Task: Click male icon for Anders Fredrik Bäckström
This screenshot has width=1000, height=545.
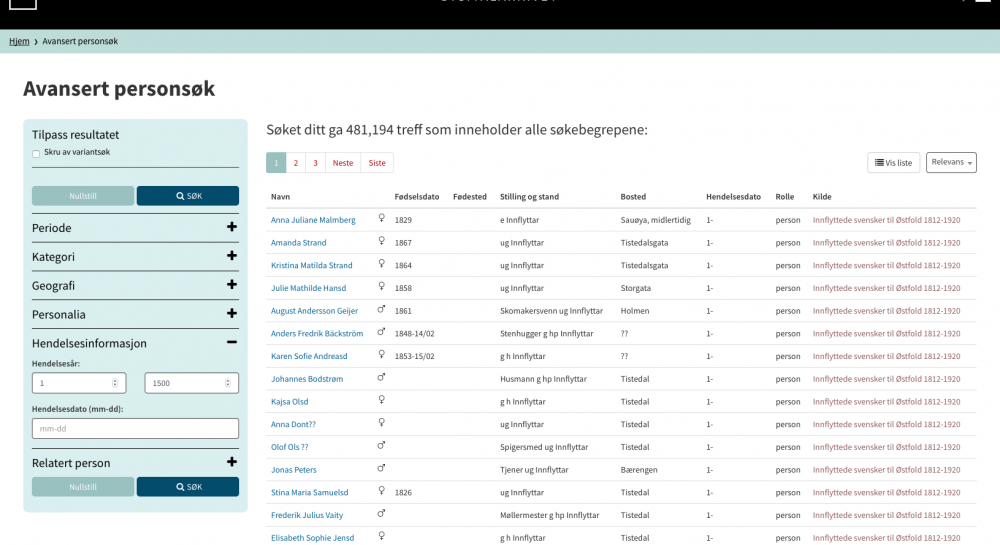Action: click(381, 332)
